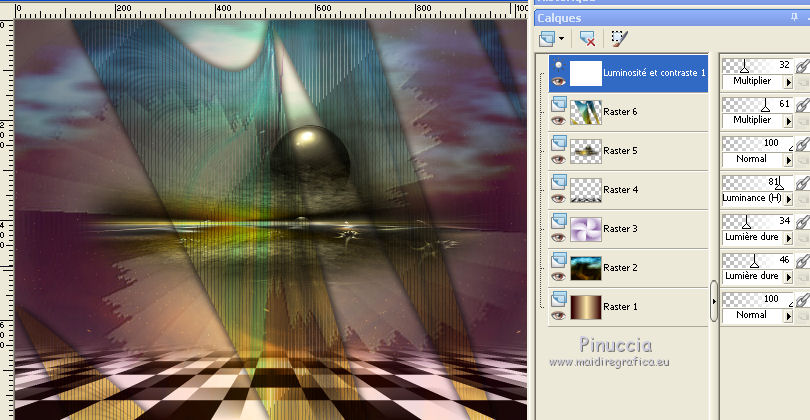Viewport: 810px width, 420px height.
Task: Hide the Raster 4 layer
Action: pyautogui.click(x=558, y=198)
